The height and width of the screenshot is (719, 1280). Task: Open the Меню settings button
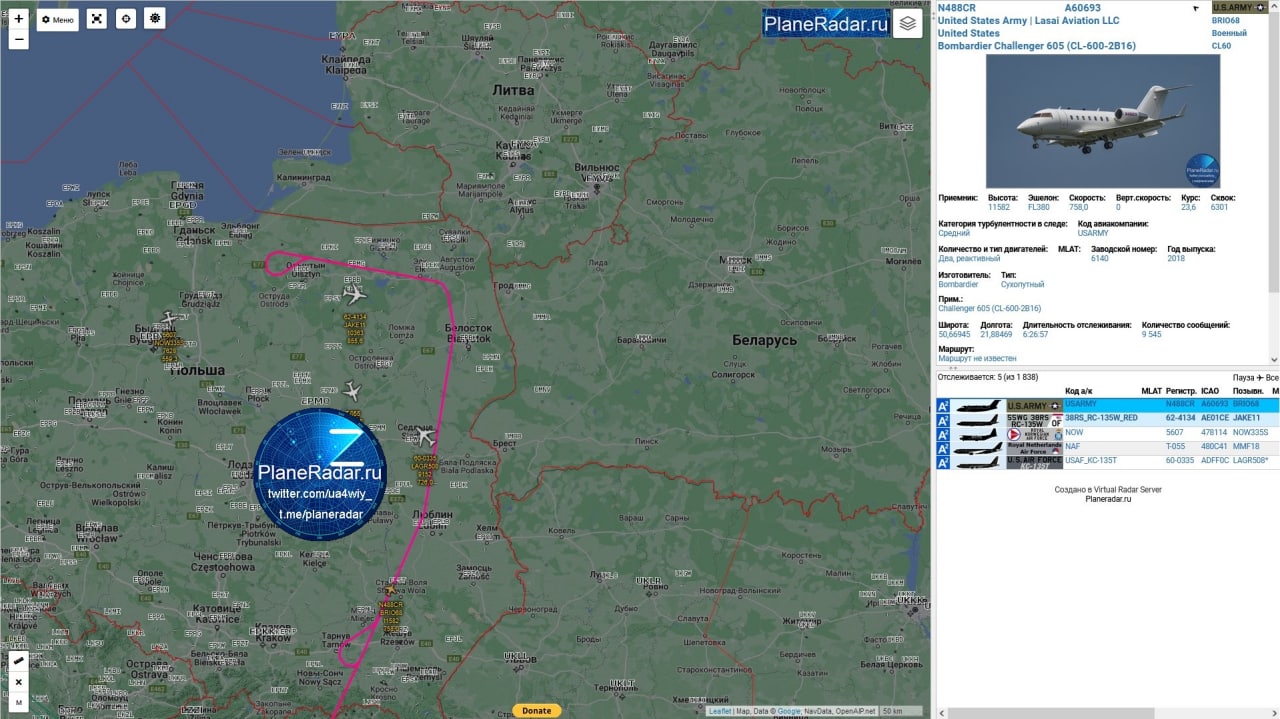58,19
